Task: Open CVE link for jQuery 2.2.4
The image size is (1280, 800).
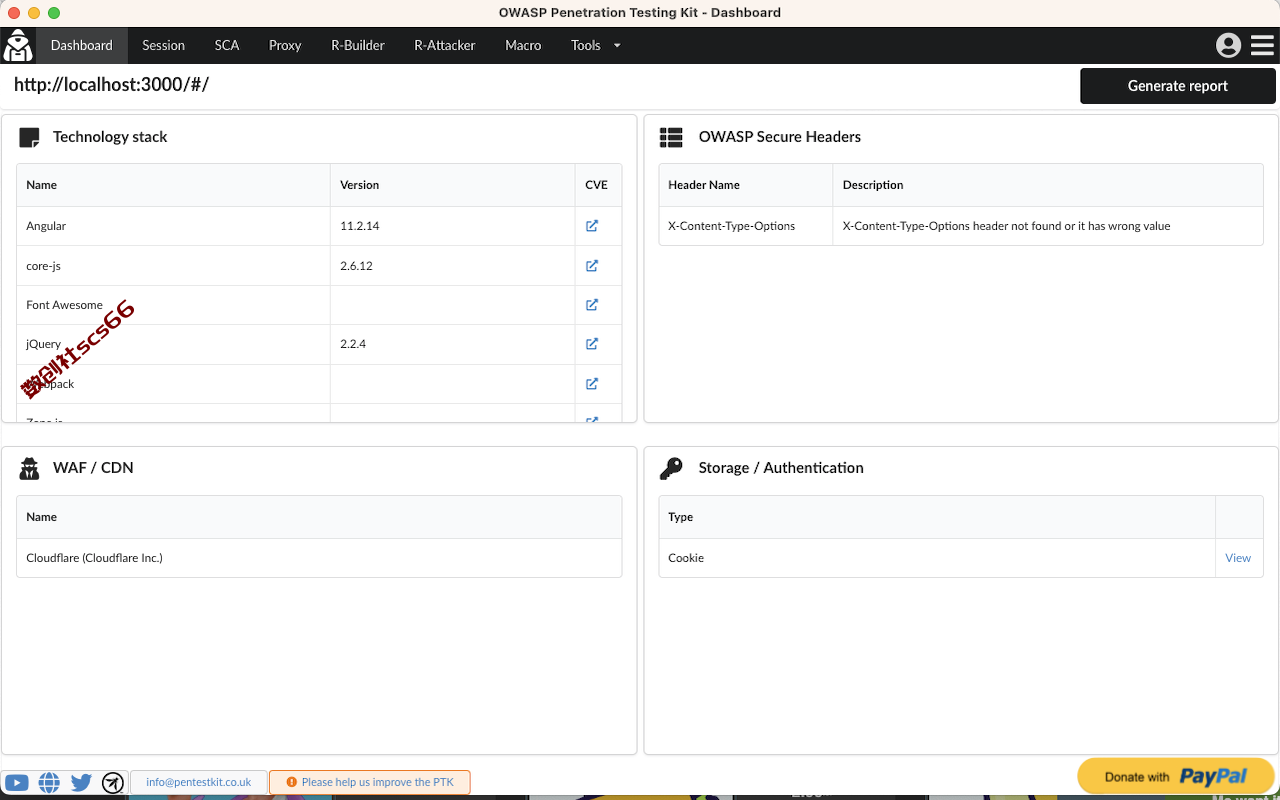Action: pyautogui.click(x=592, y=344)
